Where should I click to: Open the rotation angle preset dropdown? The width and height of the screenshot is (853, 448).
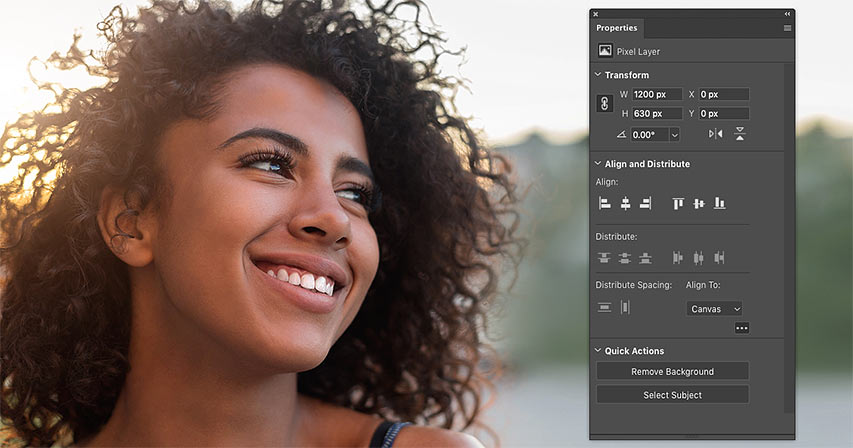(674, 134)
